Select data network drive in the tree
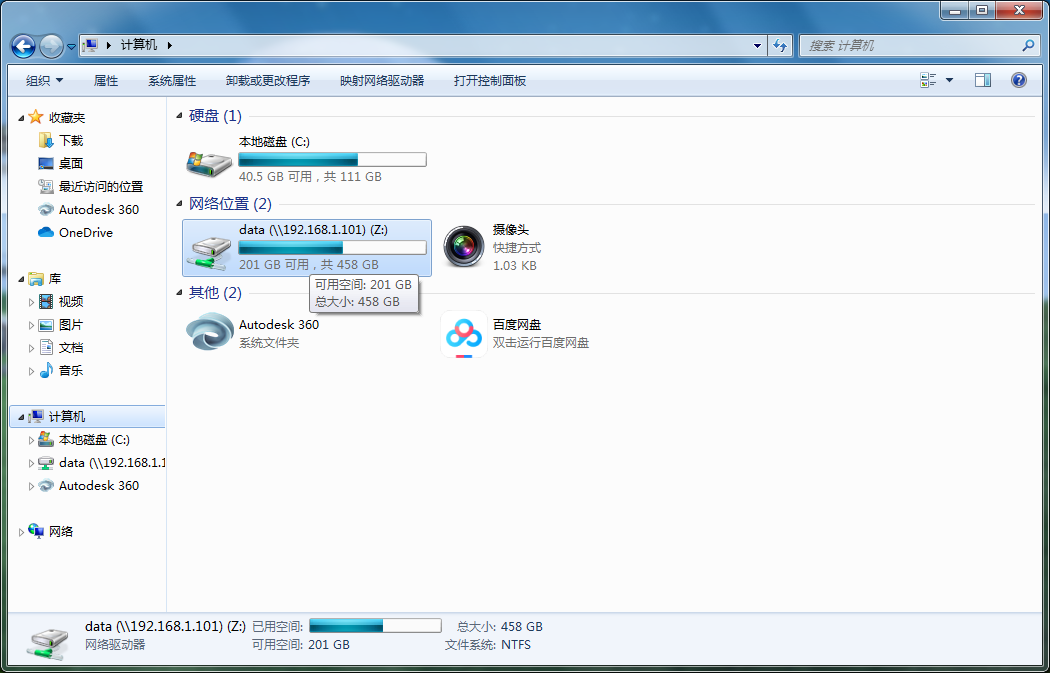Viewport: 1050px width, 673px height. pyautogui.click(x=101, y=463)
